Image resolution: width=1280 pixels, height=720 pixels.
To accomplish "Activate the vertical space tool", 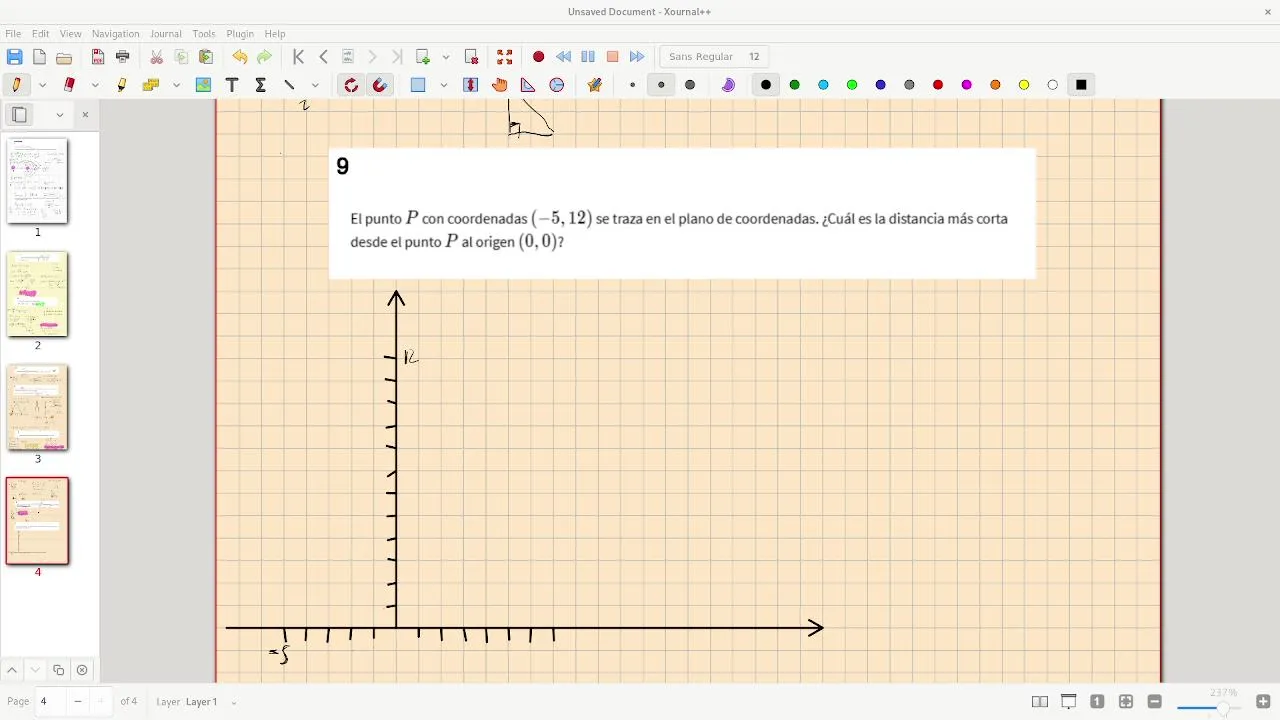I will pyautogui.click(x=471, y=85).
